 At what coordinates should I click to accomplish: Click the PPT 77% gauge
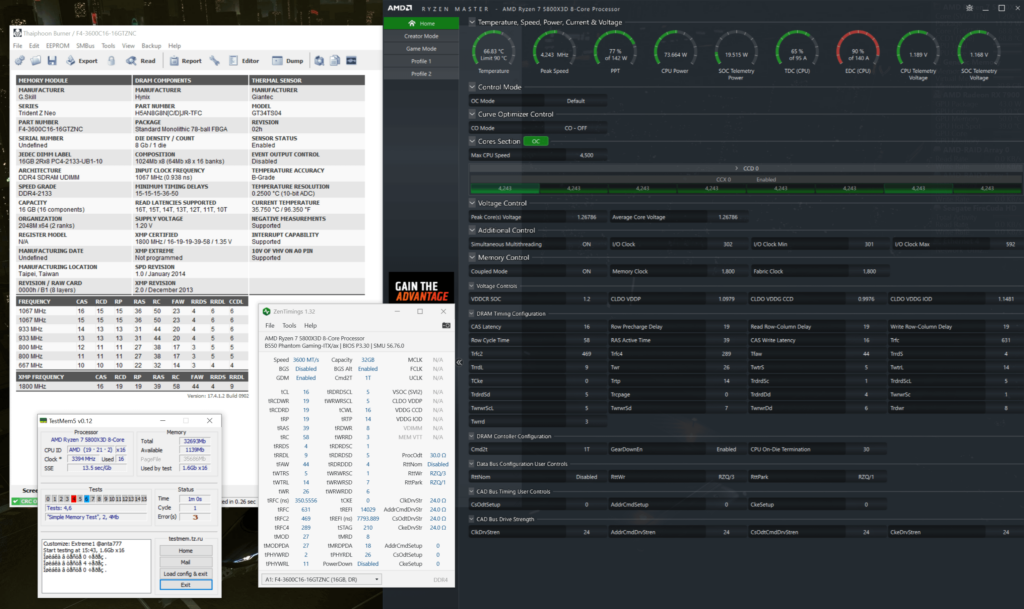click(x=615, y=52)
